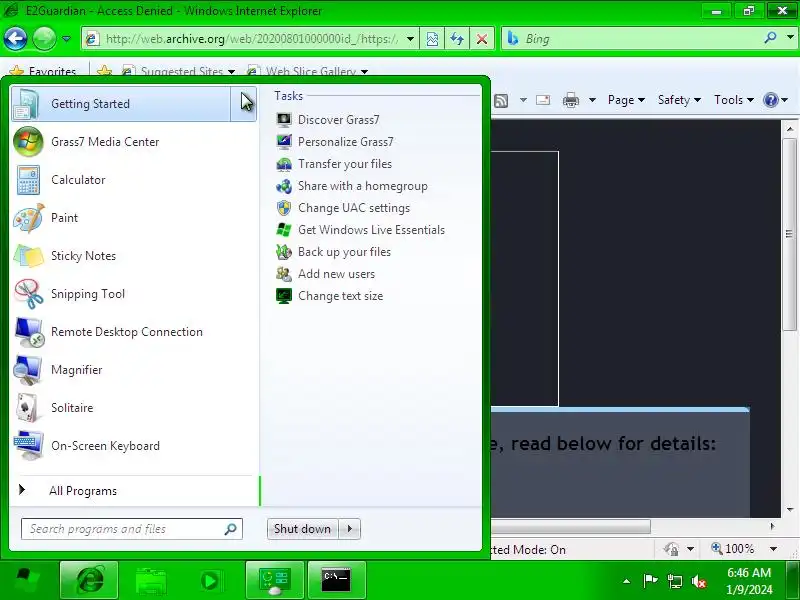Click the Control Panel taskbar button
The width and height of the screenshot is (800, 600).
click(275, 580)
